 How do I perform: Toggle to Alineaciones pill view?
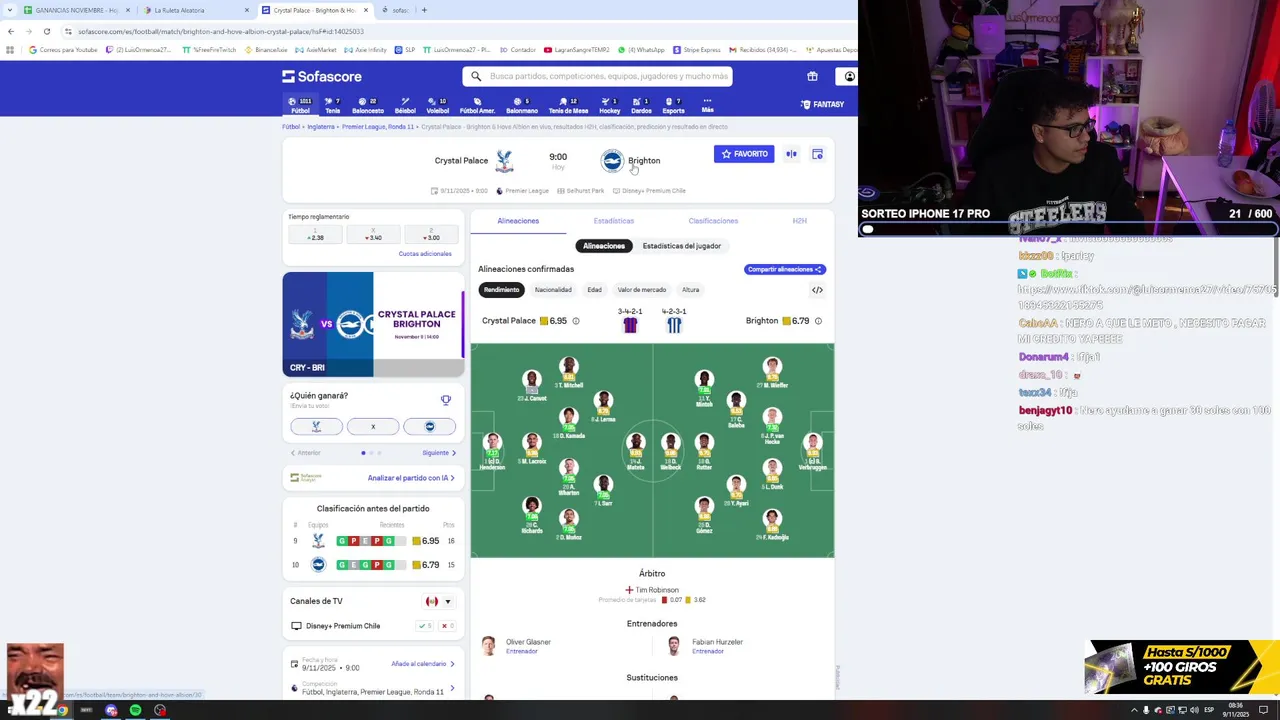tap(604, 246)
